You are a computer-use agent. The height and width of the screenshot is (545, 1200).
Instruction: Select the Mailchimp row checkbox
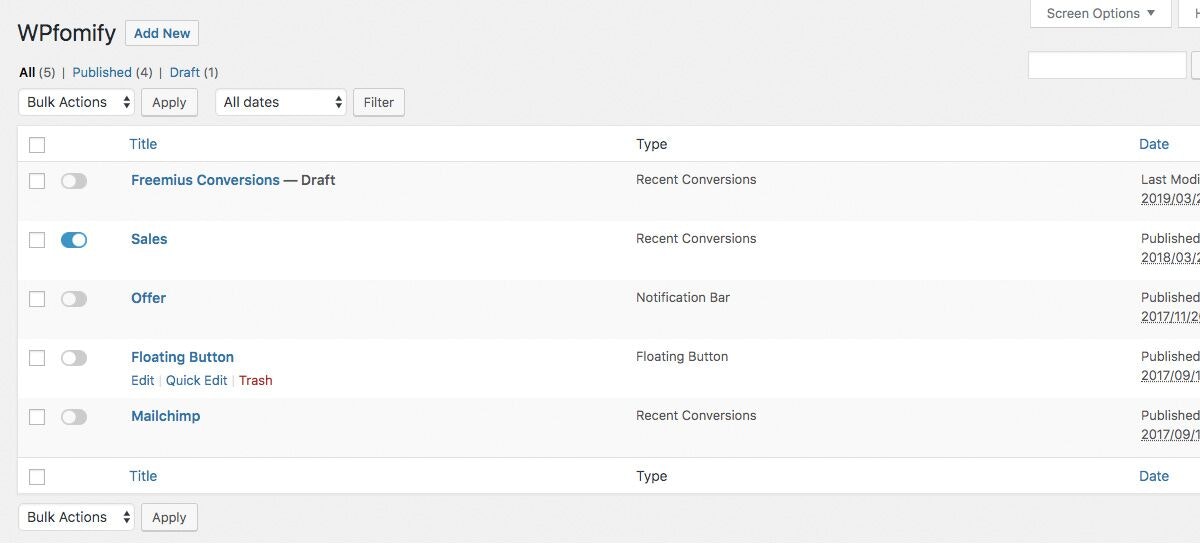tap(37, 417)
